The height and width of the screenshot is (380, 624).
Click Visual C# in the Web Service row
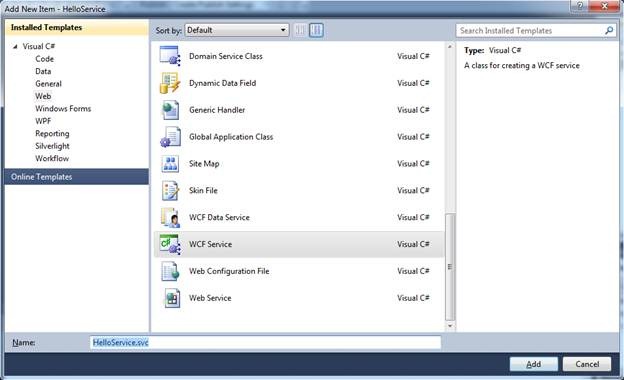(413, 298)
